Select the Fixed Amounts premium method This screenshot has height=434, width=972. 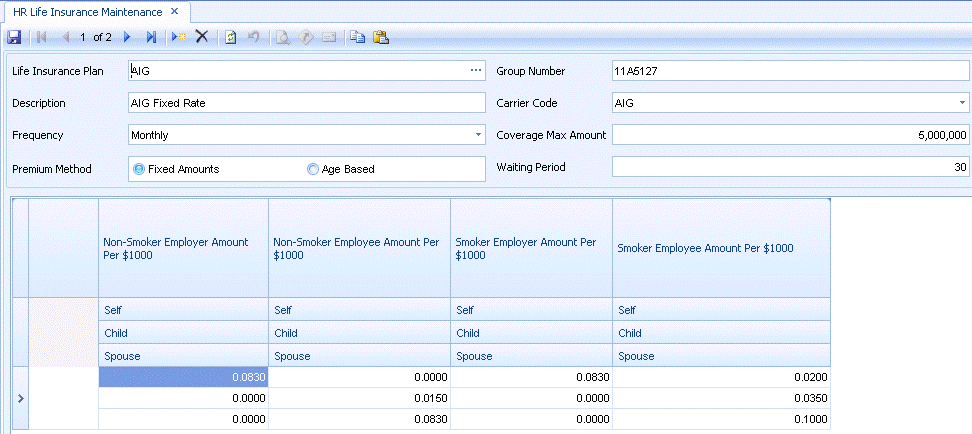(x=139, y=169)
